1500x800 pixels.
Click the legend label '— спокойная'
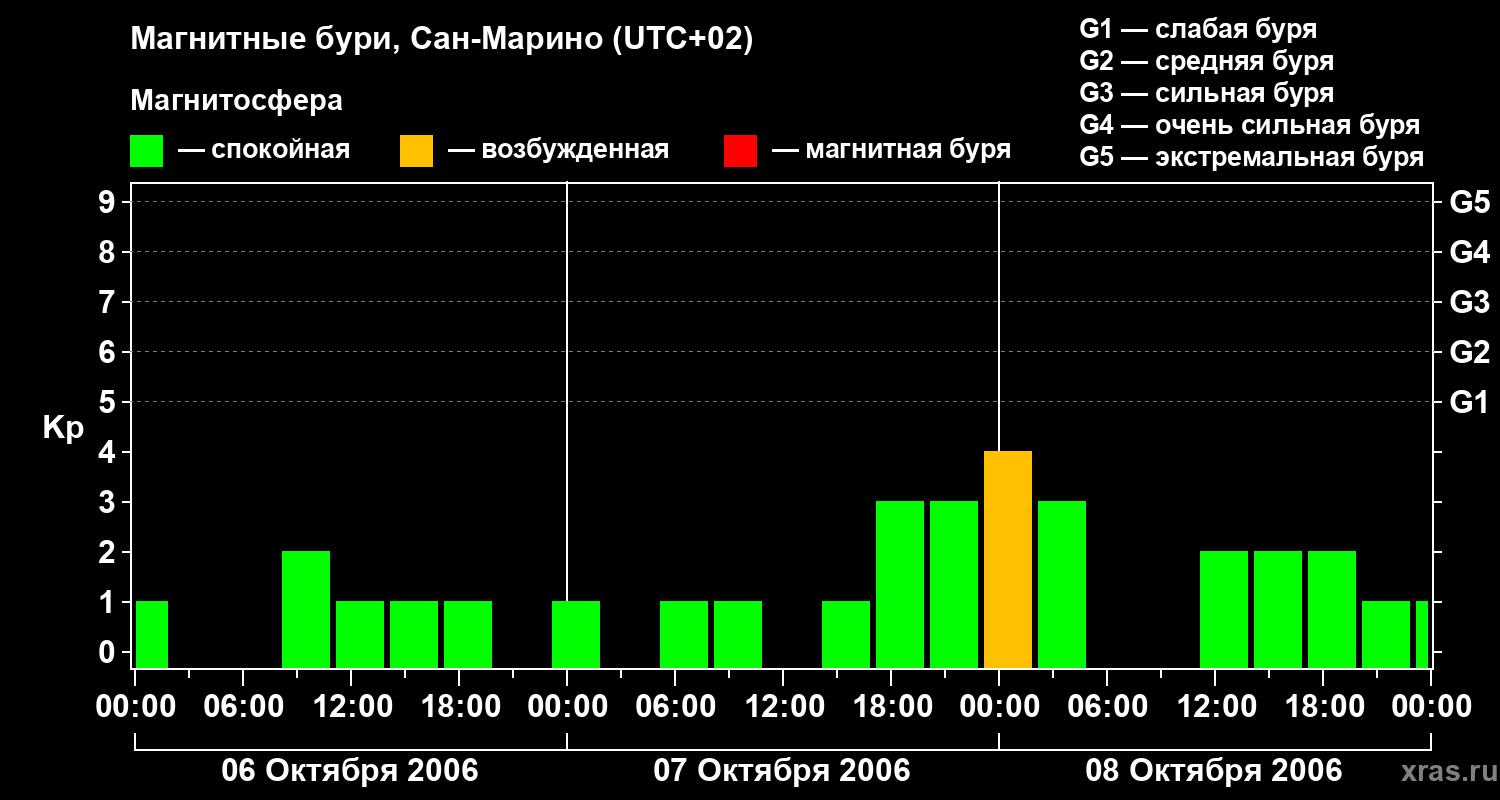[264, 151]
